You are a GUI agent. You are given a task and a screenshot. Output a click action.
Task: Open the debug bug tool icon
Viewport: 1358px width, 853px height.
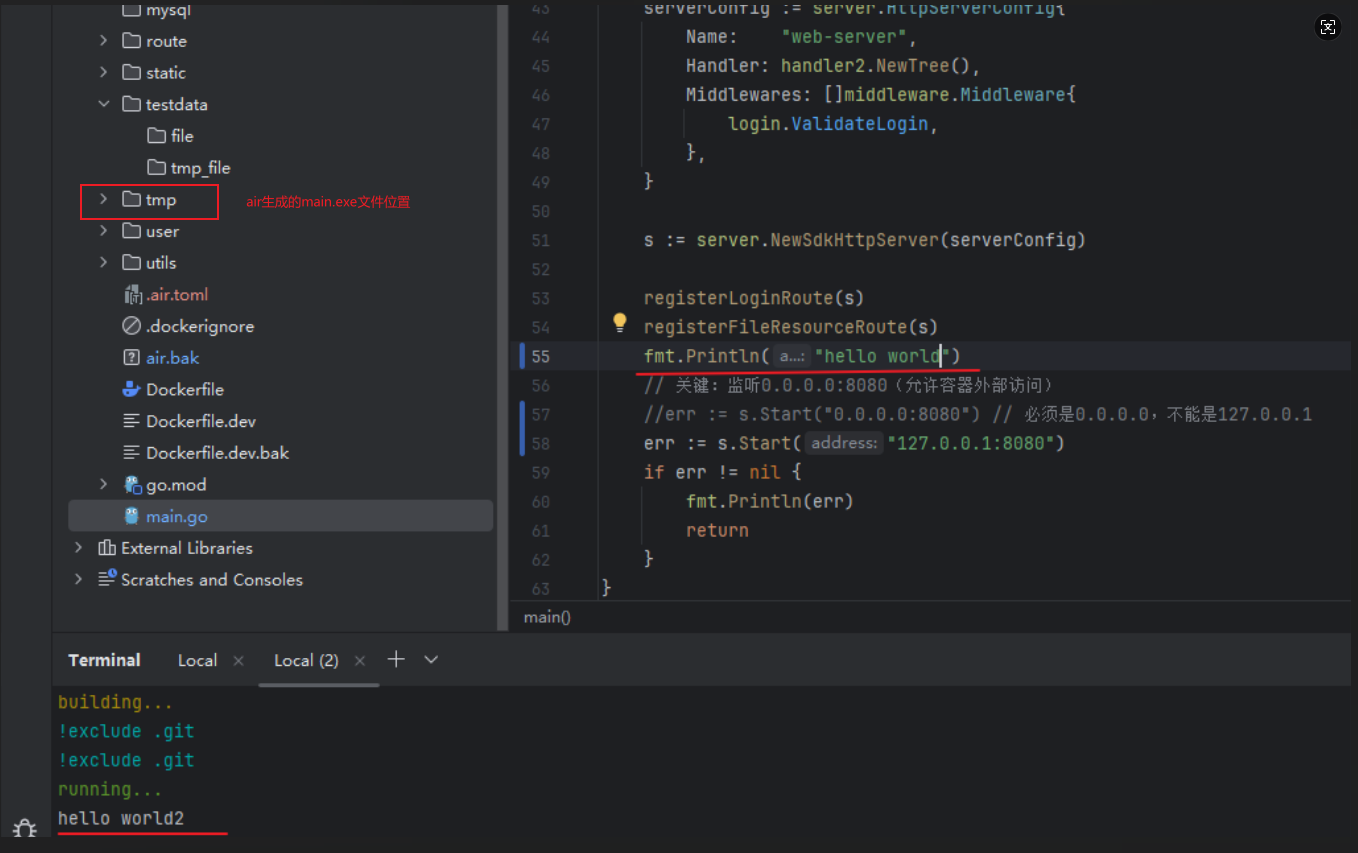(x=25, y=830)
